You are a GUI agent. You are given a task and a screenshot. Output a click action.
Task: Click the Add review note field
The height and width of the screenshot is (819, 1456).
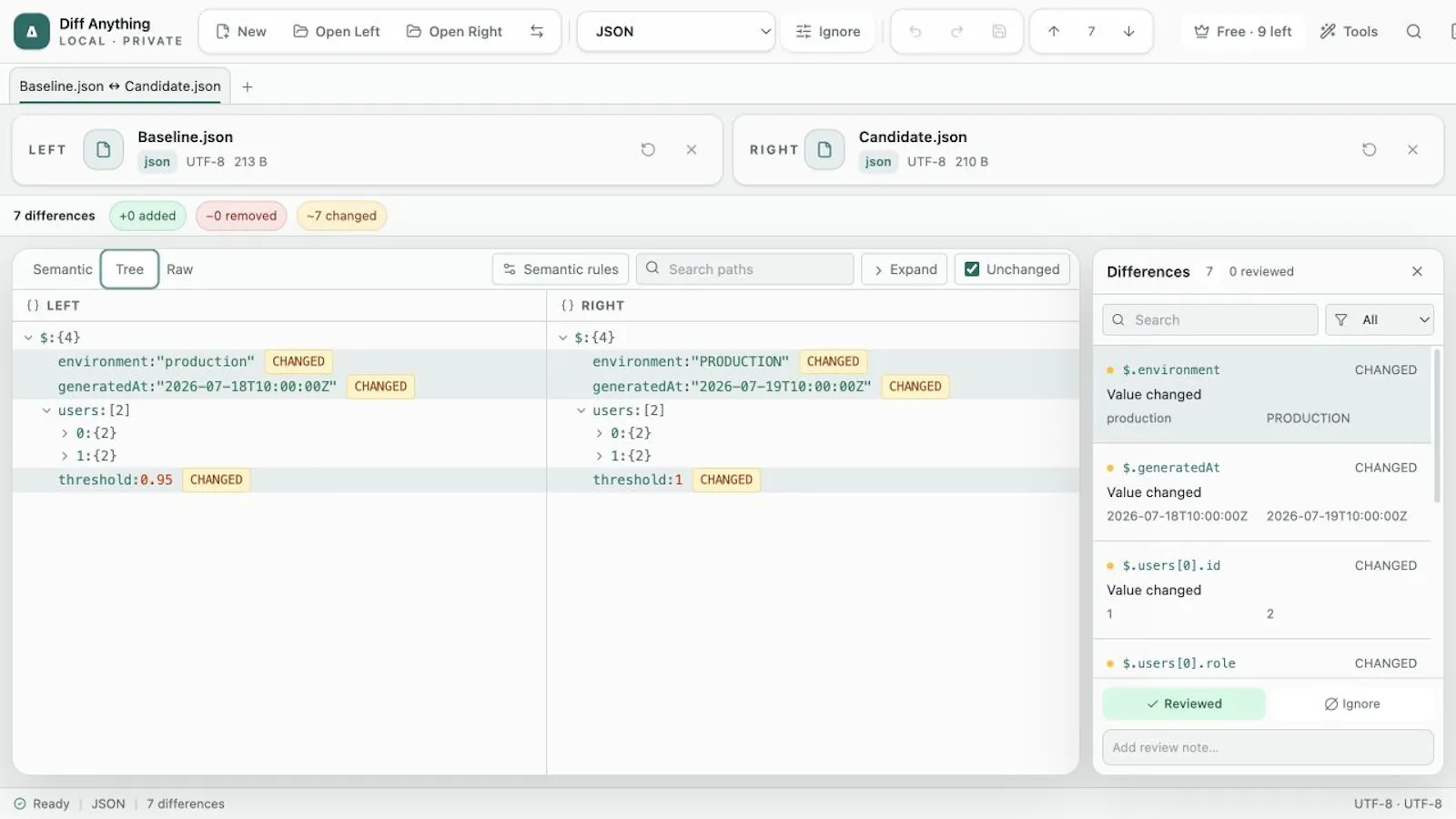coord(1268,748)
